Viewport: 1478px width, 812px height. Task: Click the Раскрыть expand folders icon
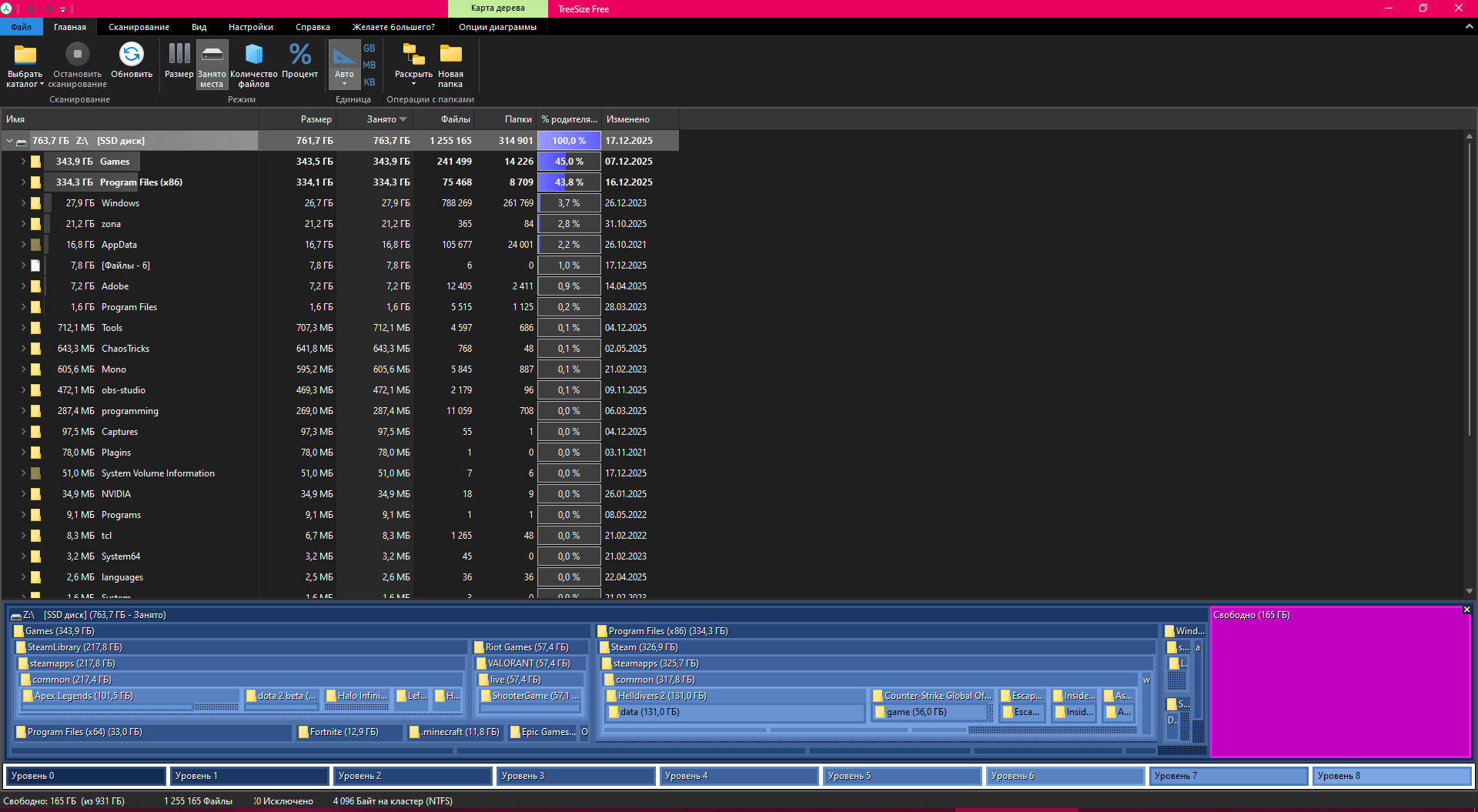(x=413, y=55)
